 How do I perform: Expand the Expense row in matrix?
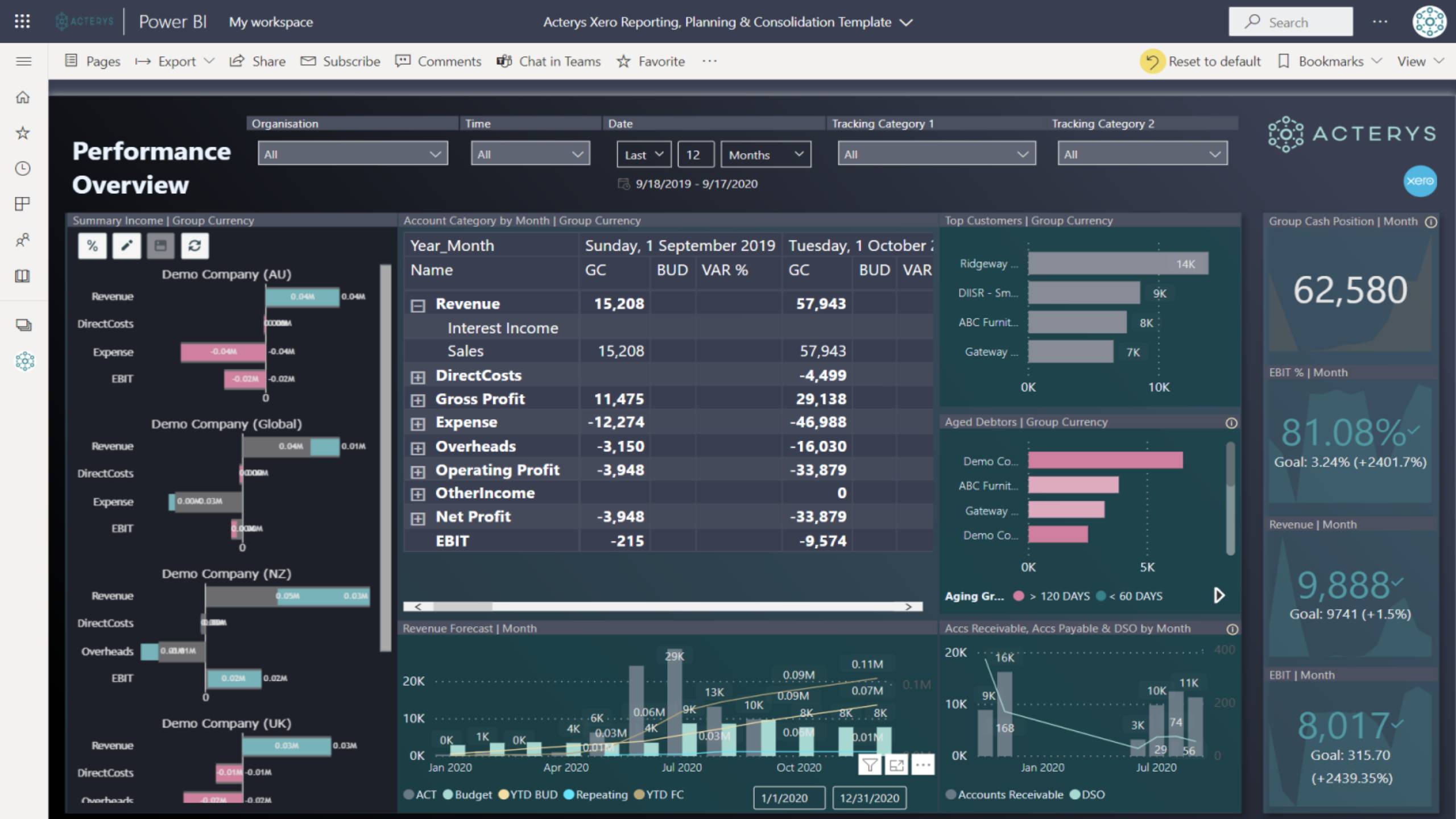418,424
